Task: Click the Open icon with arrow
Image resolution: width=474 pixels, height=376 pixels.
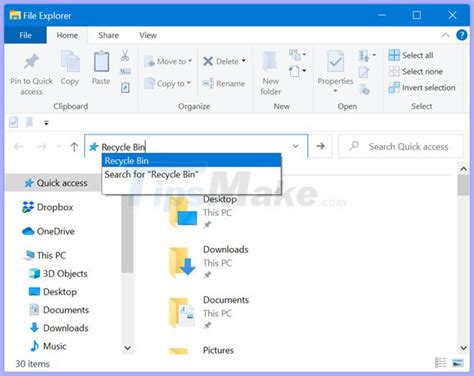Action: coord(364,55)
